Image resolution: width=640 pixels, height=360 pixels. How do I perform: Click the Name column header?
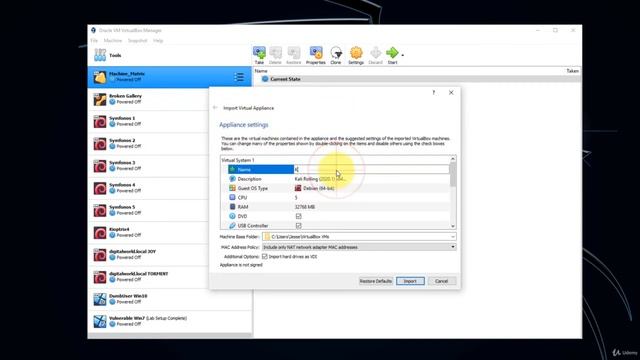pyautogui.click(x=261, y=71)
